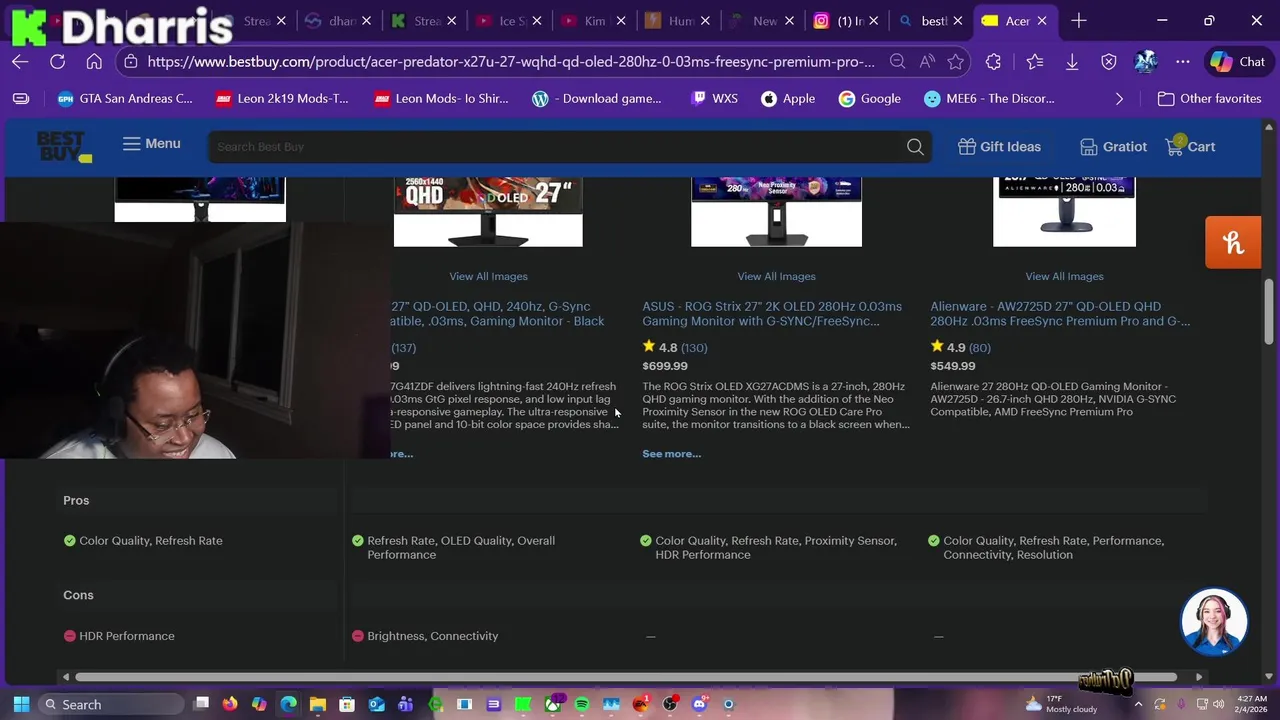Screen dimensions: 1280x720
Task: Open Alienware AW2725D product link
Action: coord(1060,314)
